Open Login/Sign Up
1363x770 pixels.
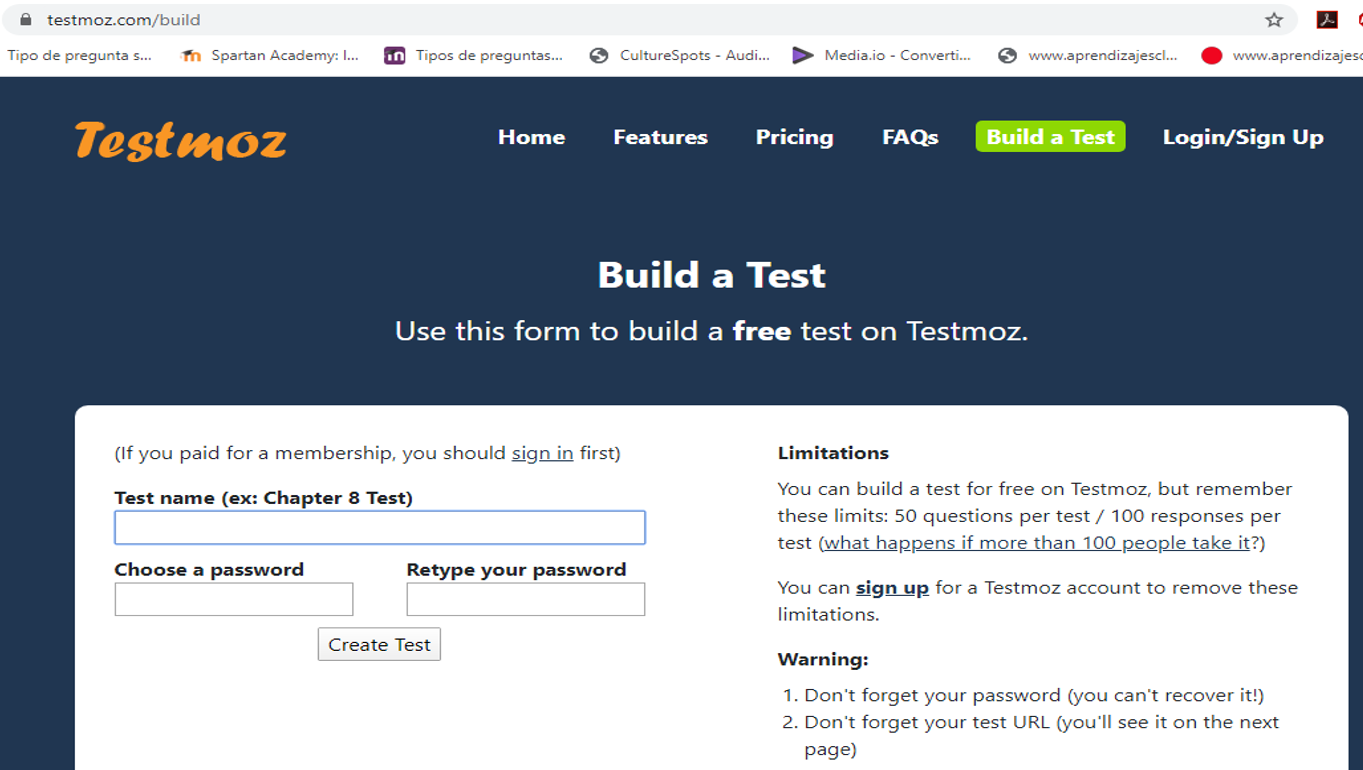click(x=1242, y=137)
